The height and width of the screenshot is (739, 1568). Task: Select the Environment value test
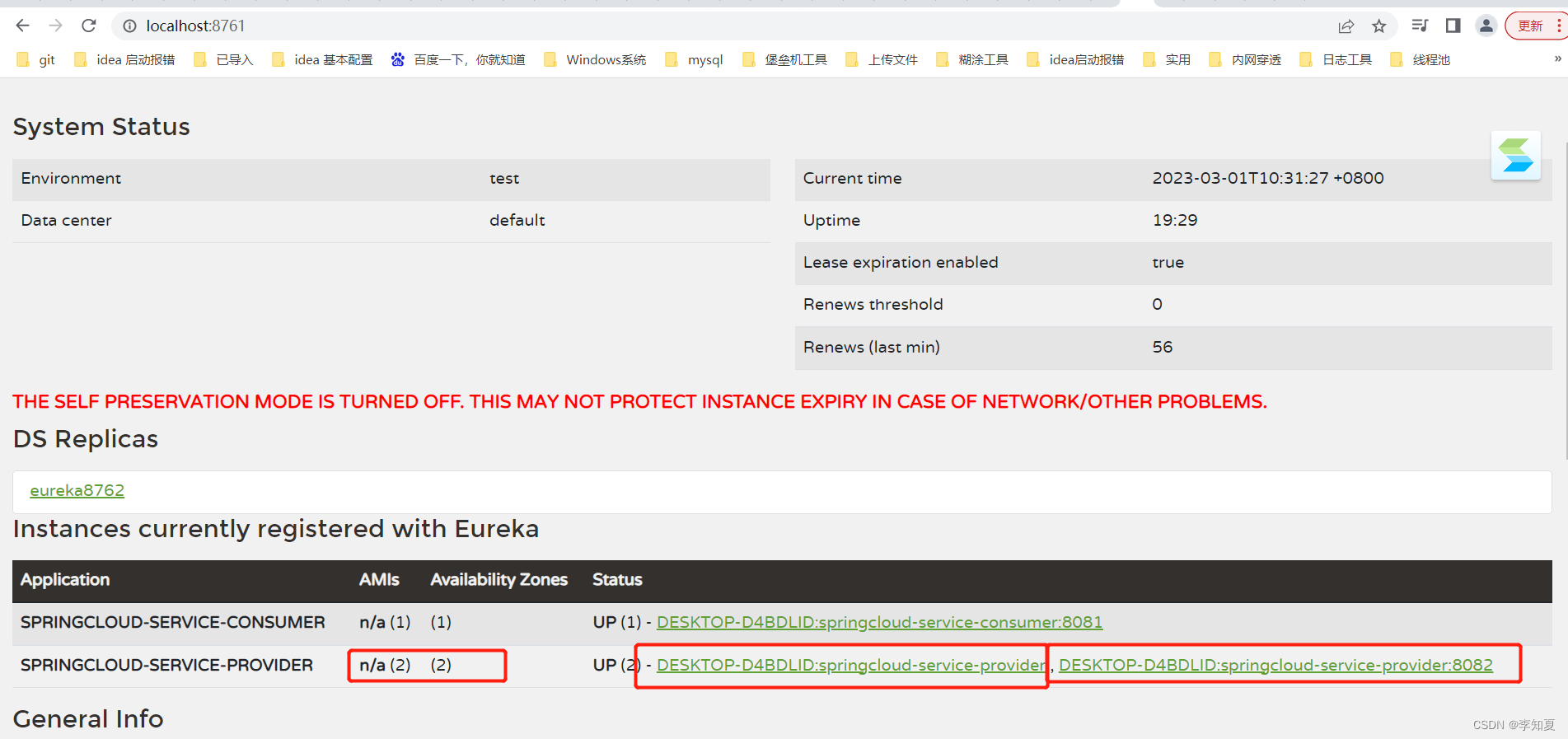(504, 178)
